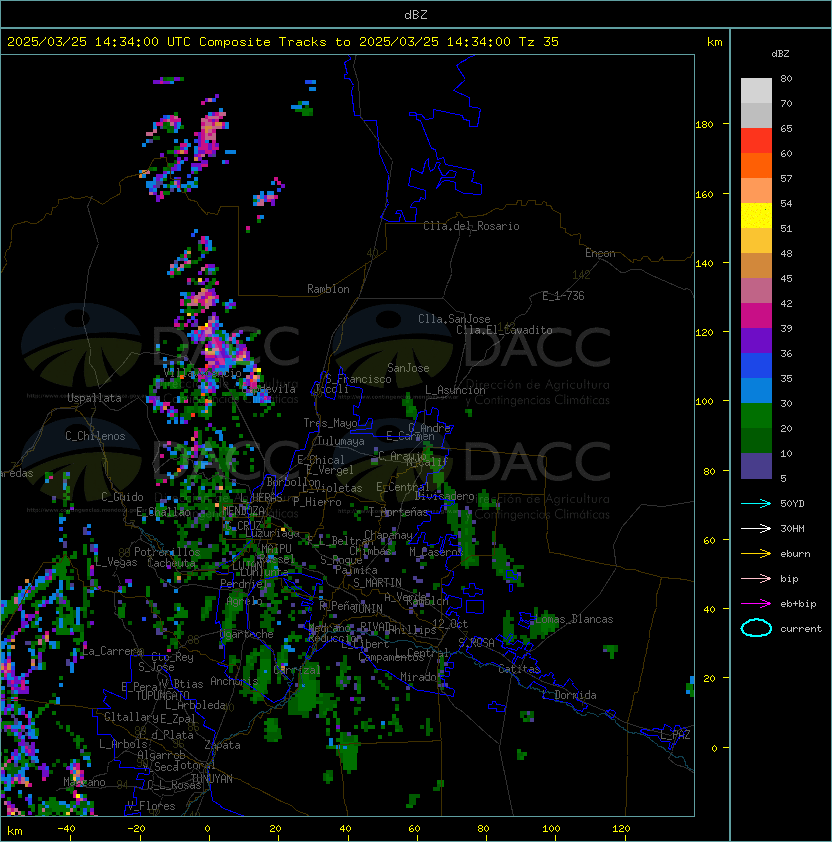Viewport: 832px width, 842px height.
Task: Click the 'Tz 35' threshold value in header
Action: 539,42
